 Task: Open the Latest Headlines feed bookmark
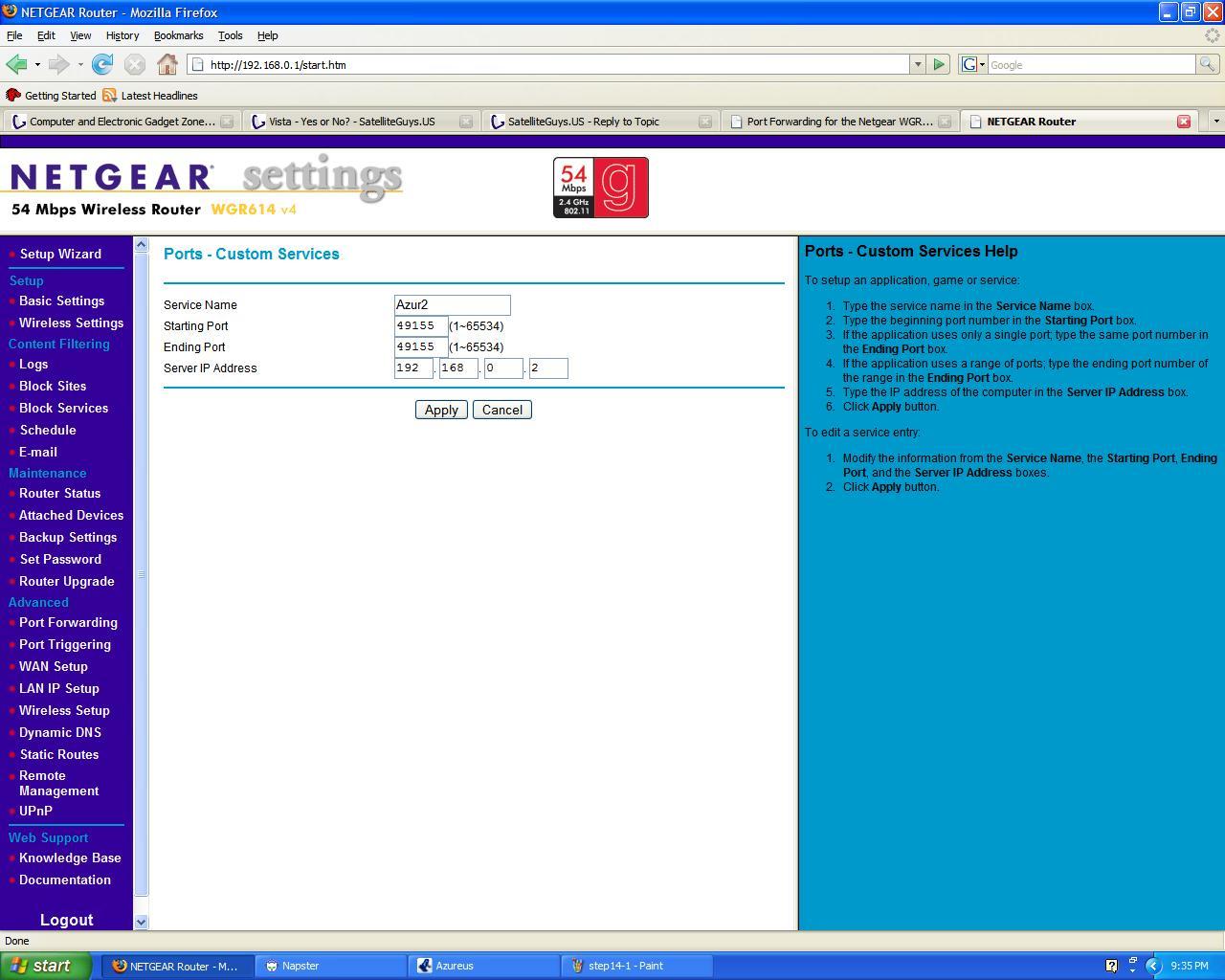click(x=150, y=96)
